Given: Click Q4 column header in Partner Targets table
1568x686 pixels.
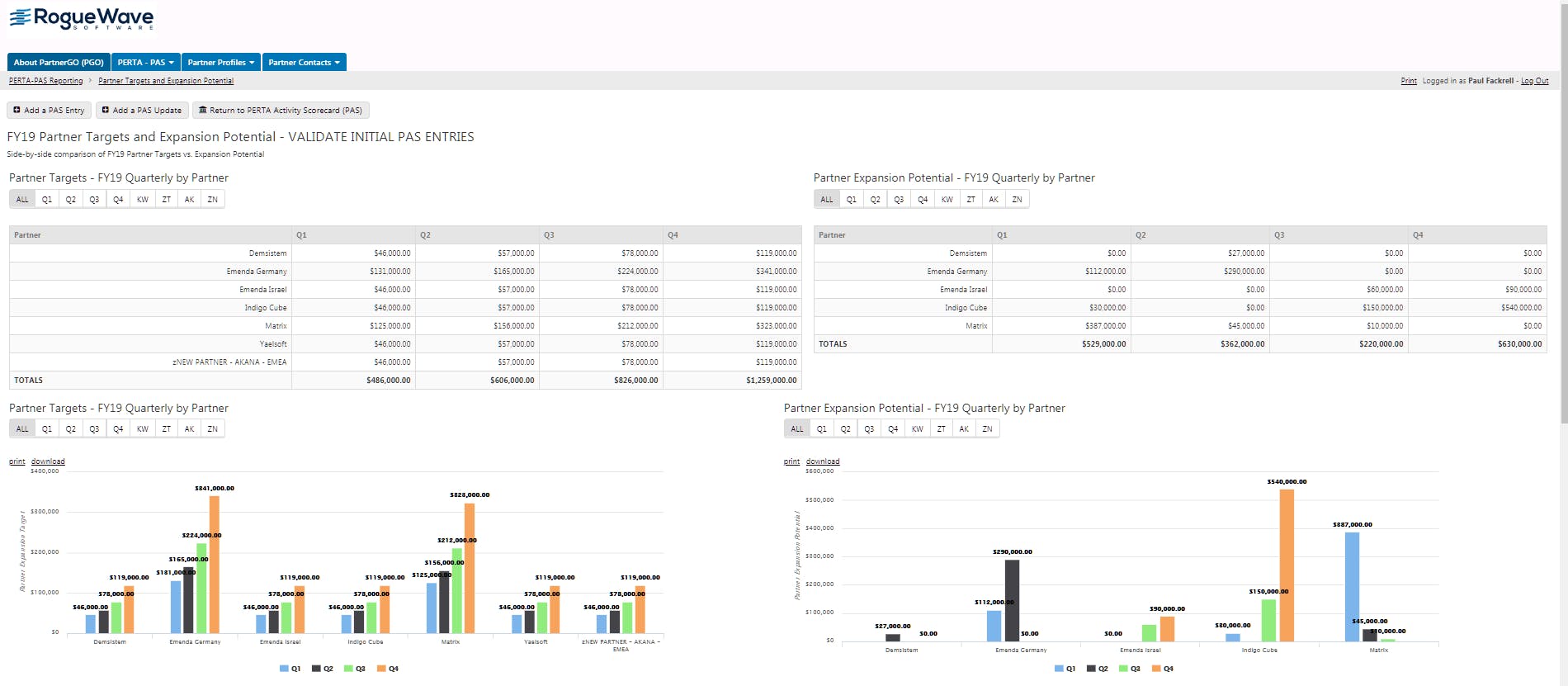Looking at the screenshot, I should pos(733,235).
